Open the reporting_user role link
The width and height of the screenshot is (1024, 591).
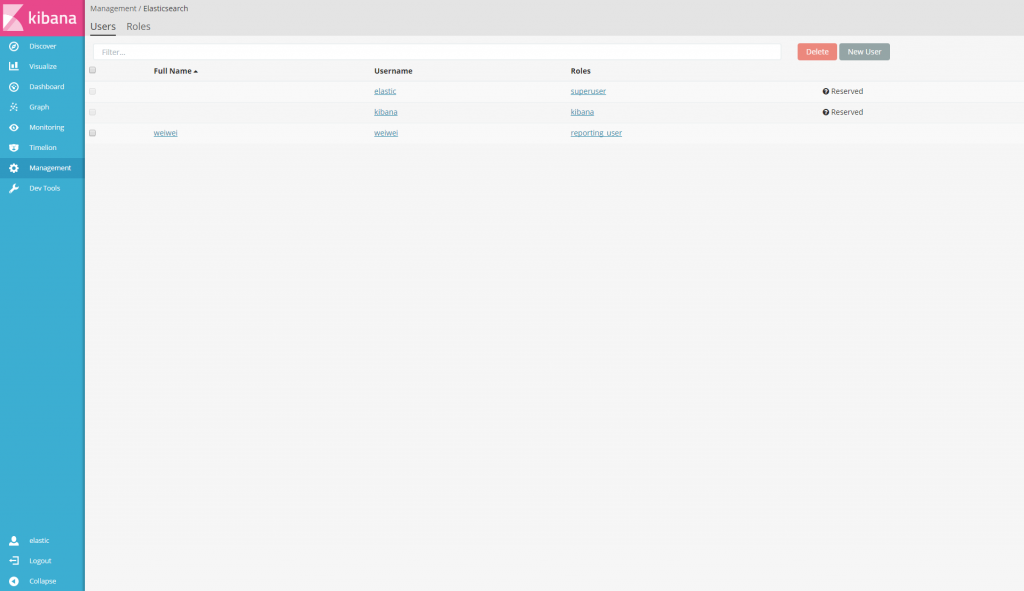click(x=596, y=133)
